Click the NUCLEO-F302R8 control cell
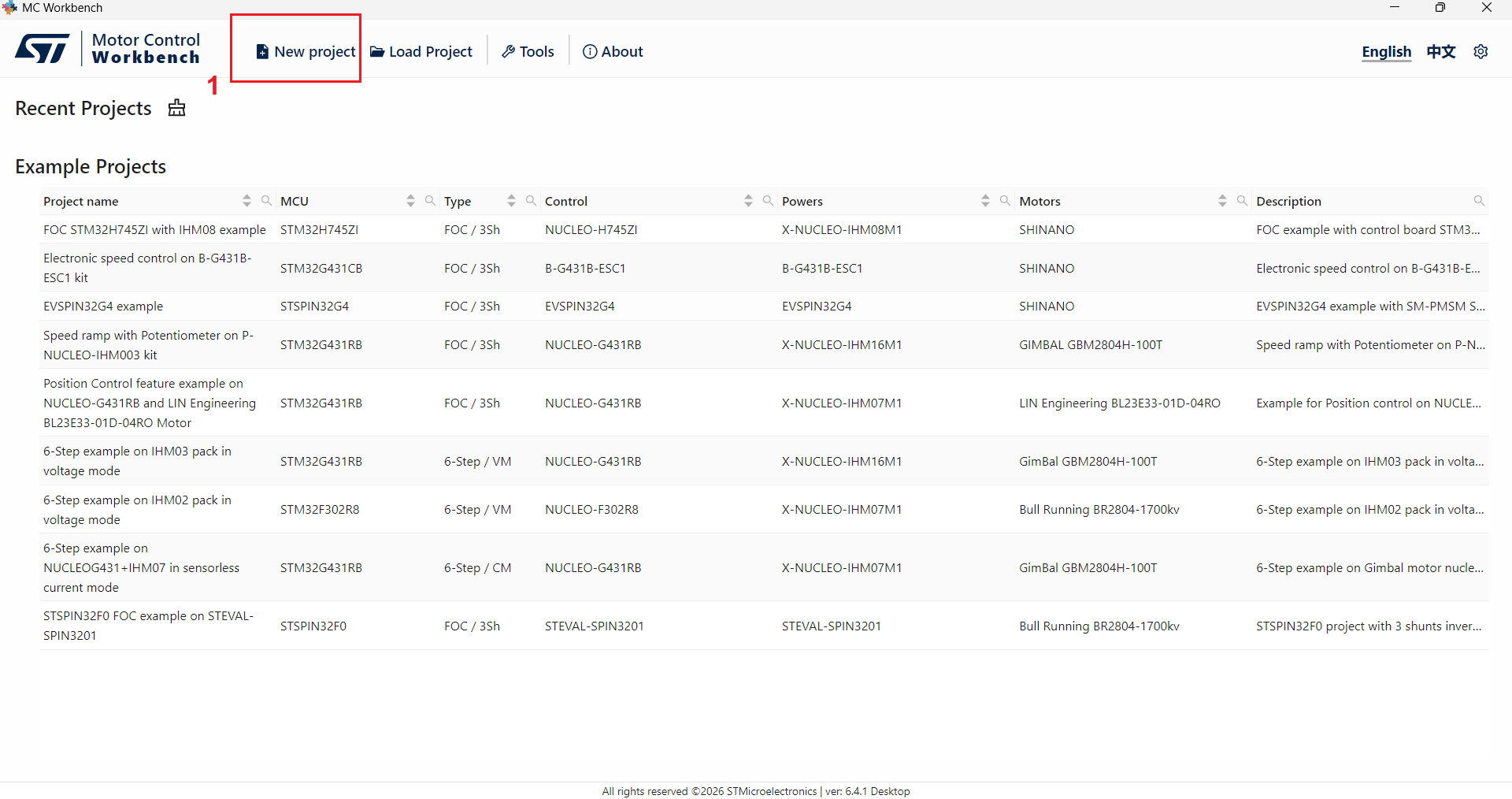The width and height of the screenshot is (1512, 799). (591, 510)
